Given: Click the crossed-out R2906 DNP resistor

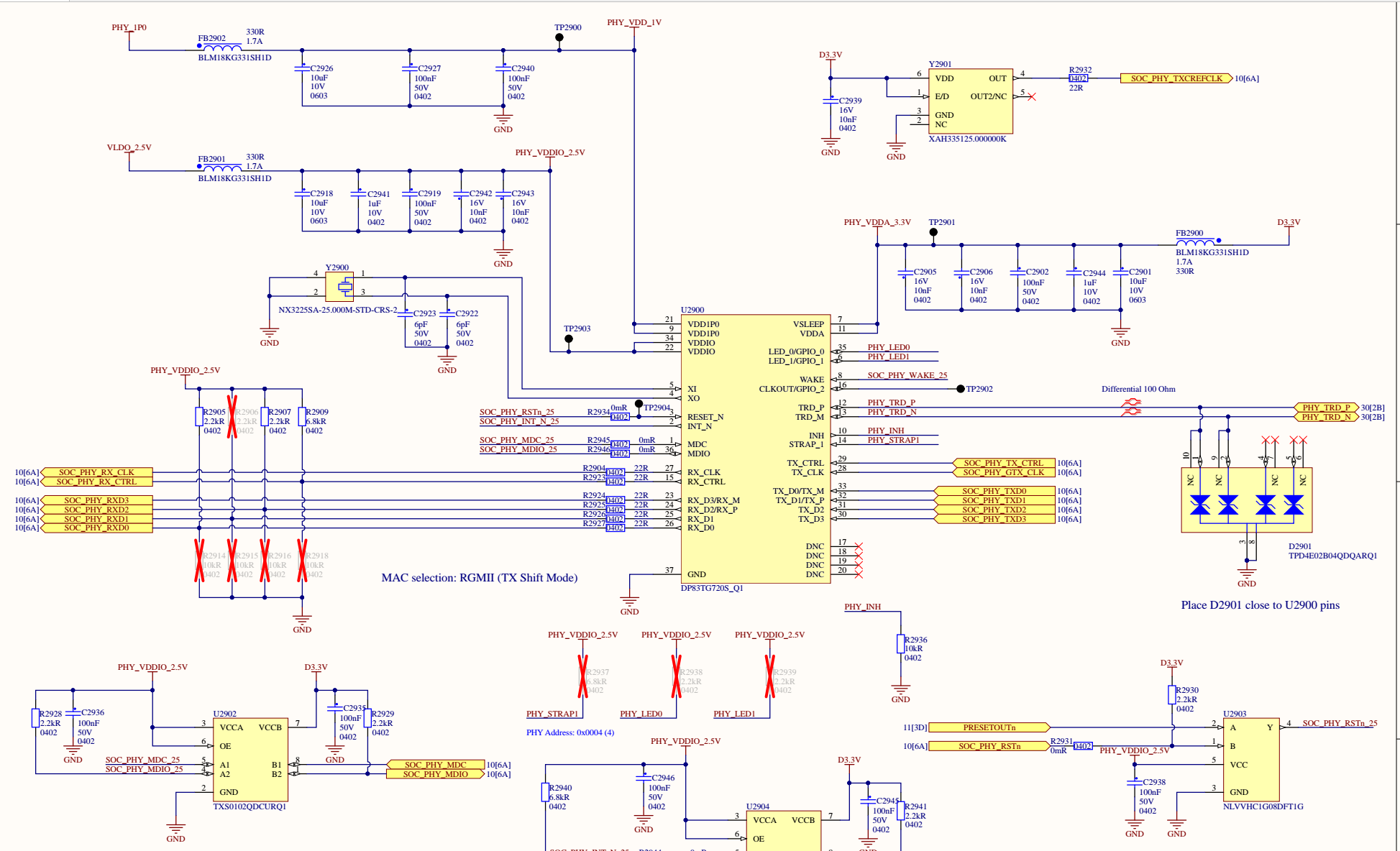Looking at the screenshot, I should pyautogui.click(x=232, y=417).
